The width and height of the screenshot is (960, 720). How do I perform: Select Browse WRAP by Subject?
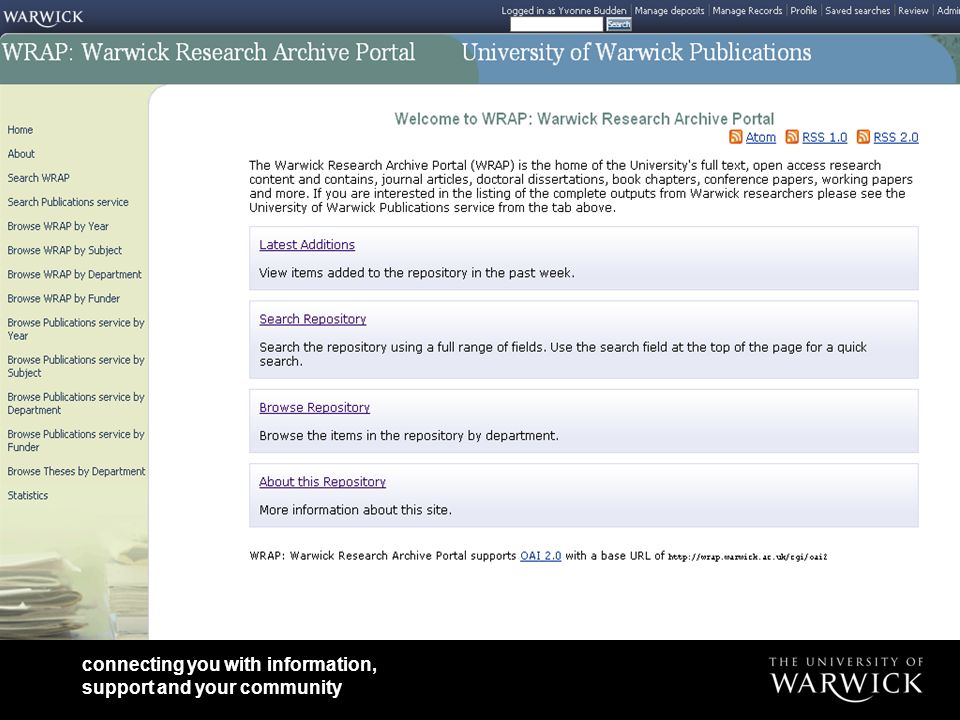pyautogui.click(x=64, y=250)
